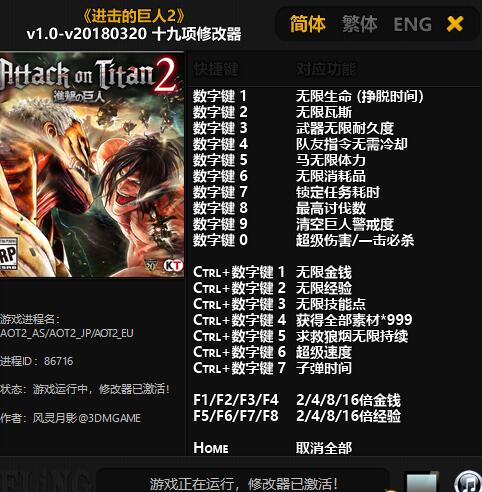
Task: Click the author credit 风灵月影@3DMGAME
Action: point(87,418)
